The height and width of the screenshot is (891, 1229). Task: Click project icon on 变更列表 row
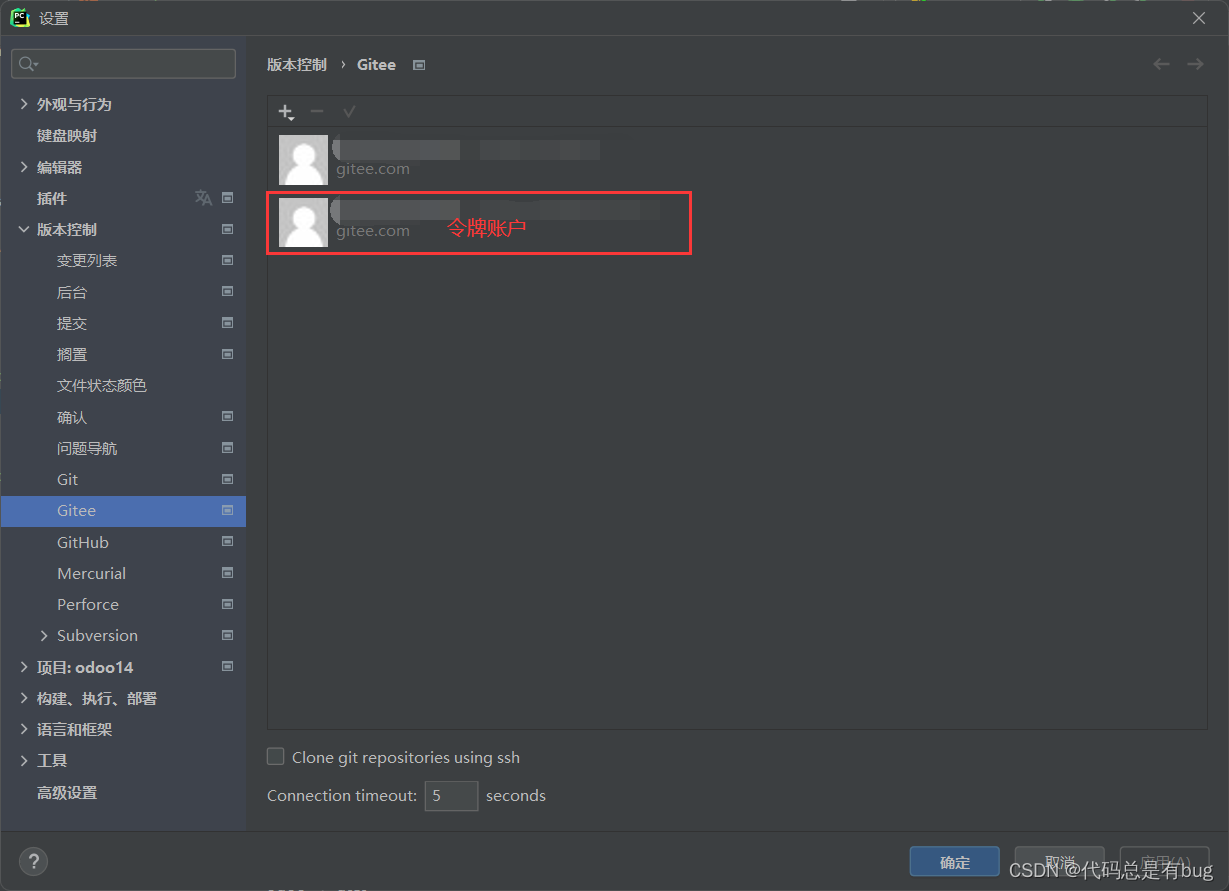228,260
